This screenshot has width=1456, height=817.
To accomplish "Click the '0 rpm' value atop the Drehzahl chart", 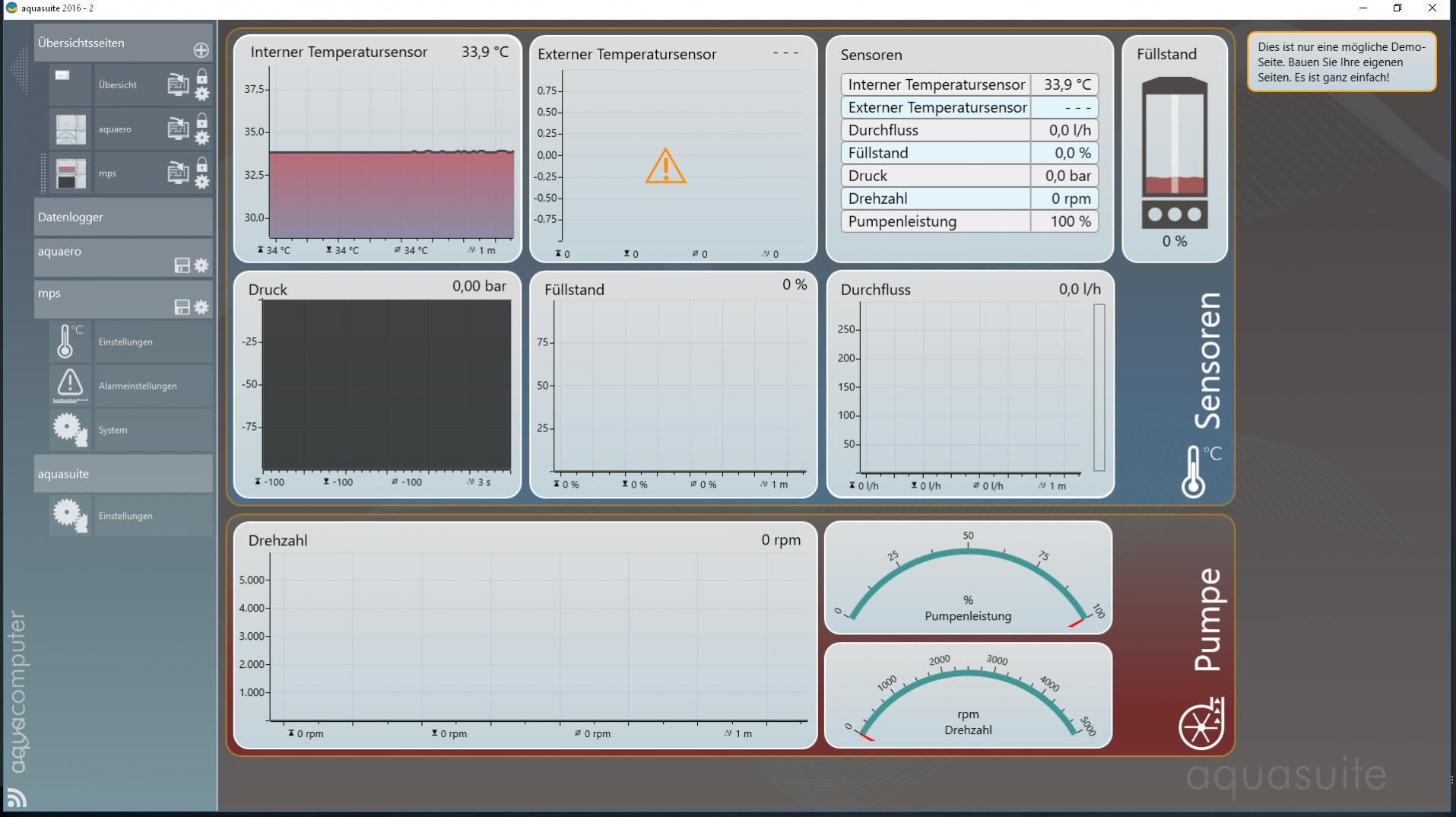I will (x=781, y=540).
